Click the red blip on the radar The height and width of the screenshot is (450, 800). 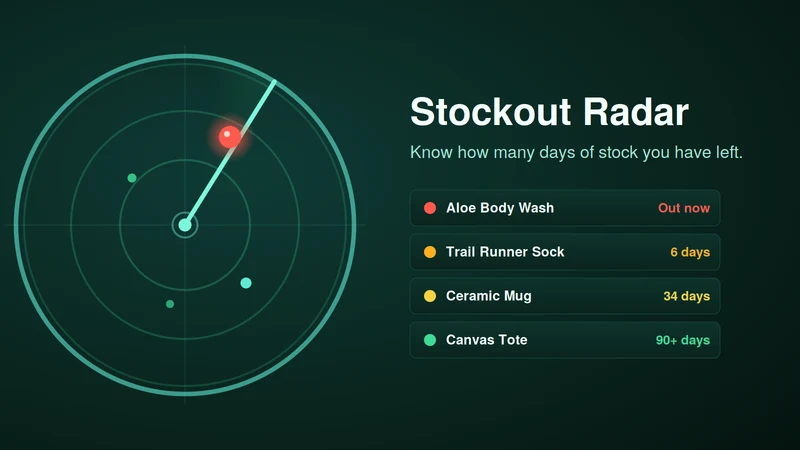(x=230, y=137)
